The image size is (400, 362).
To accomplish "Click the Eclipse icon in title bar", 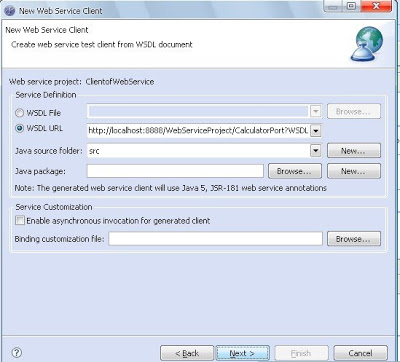I will [9, 10].
